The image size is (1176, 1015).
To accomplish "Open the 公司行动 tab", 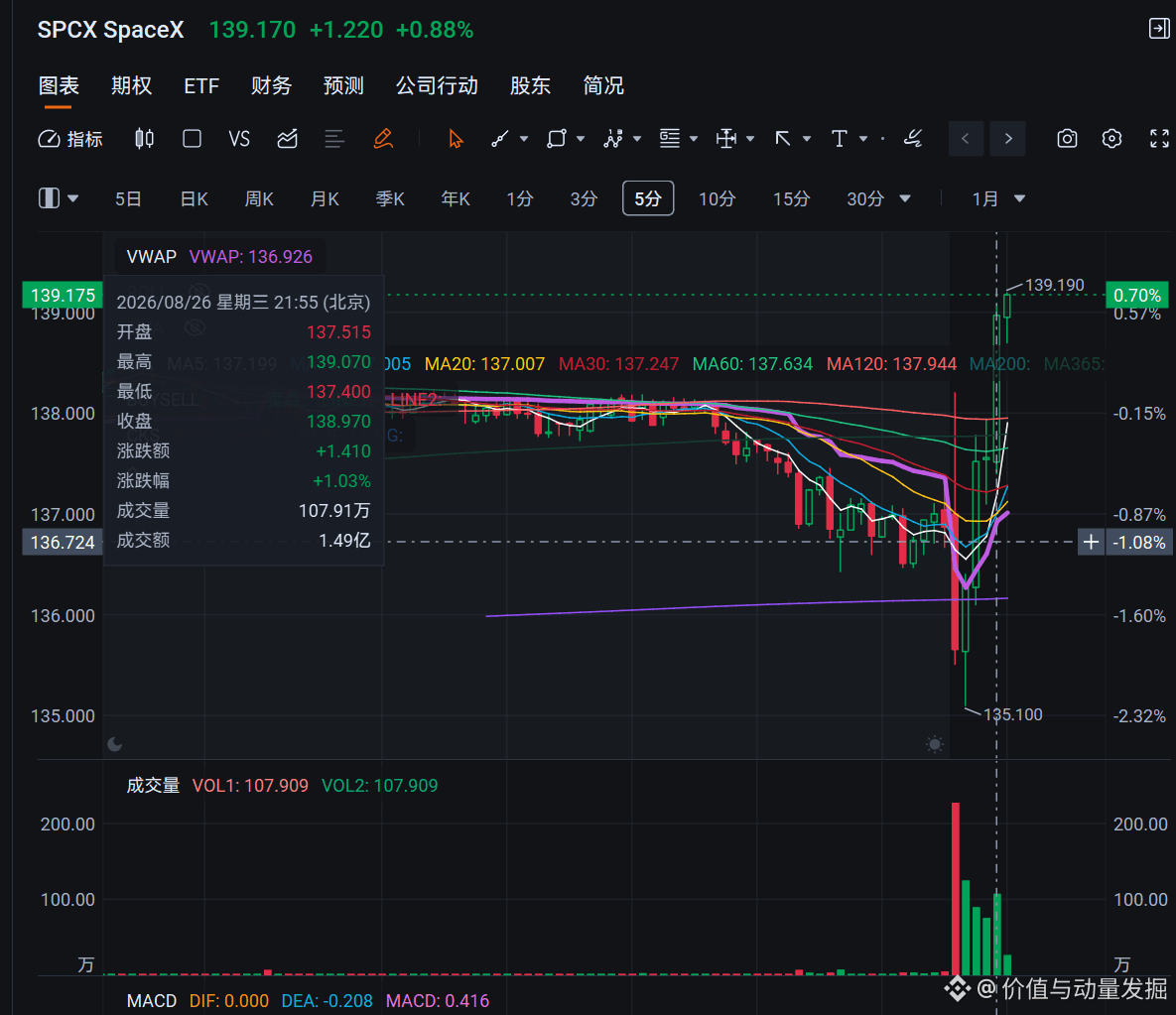I will [438, 85].
